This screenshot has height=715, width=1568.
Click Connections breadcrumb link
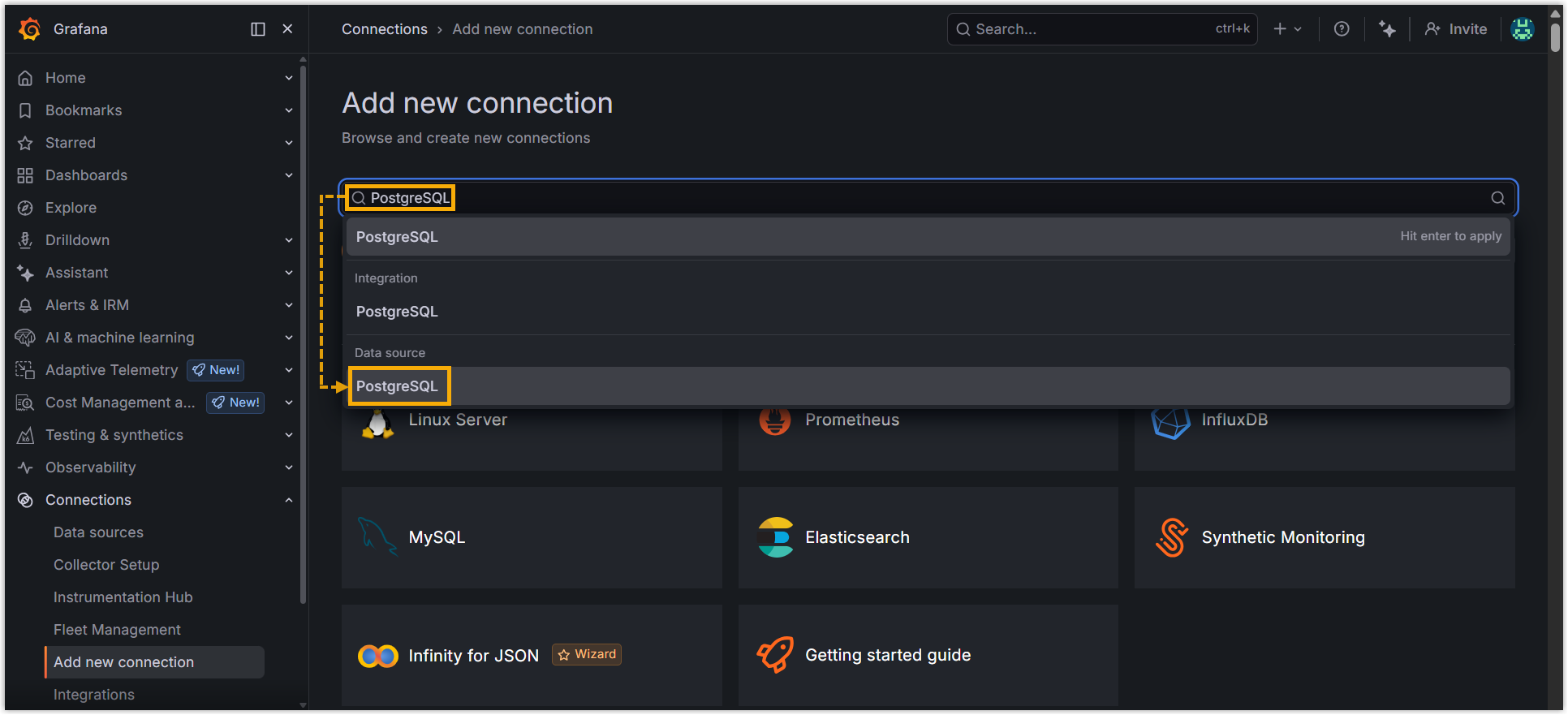[384, 29]
